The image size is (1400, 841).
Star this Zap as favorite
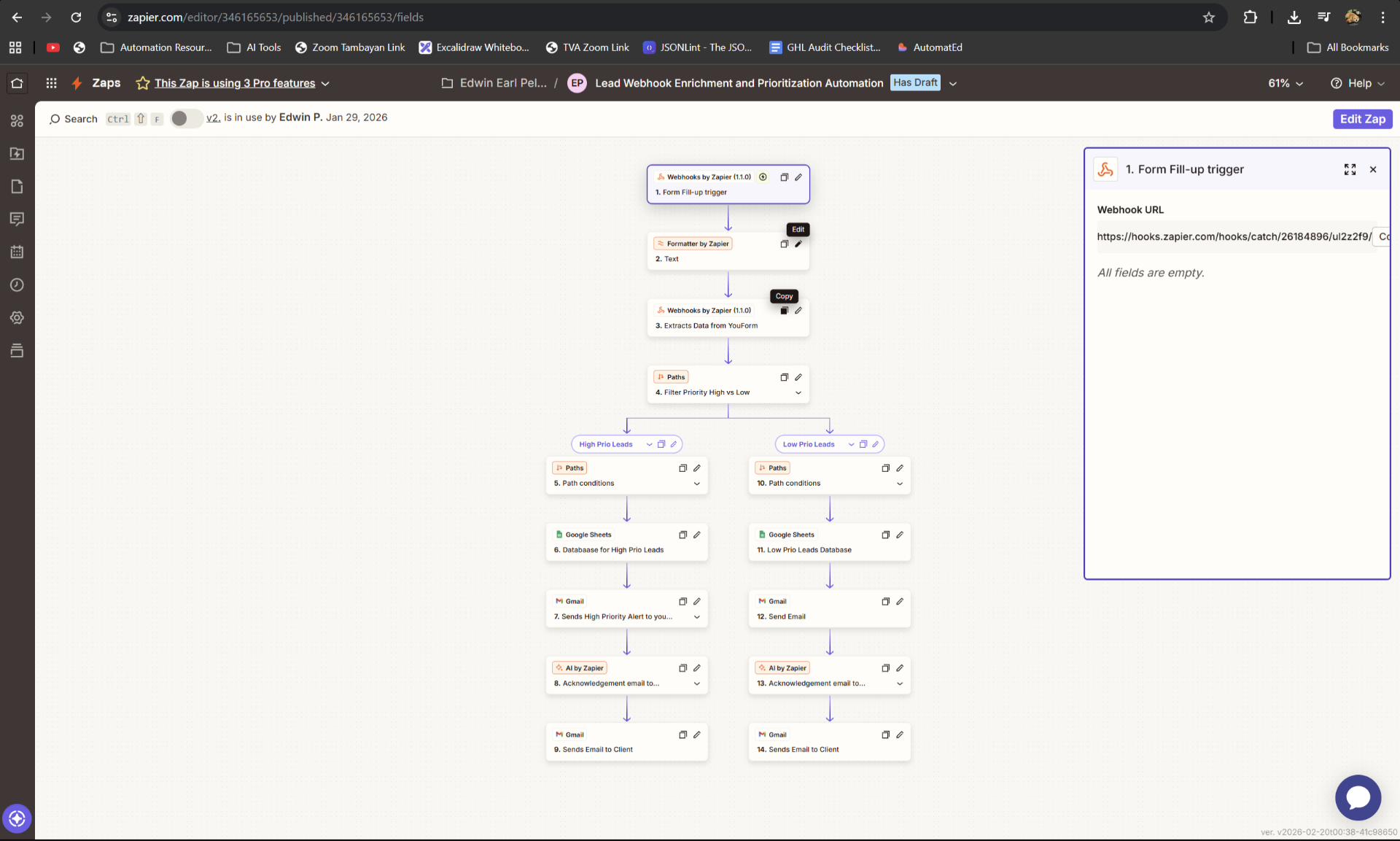pyautogui.click(x=143, y=83)
